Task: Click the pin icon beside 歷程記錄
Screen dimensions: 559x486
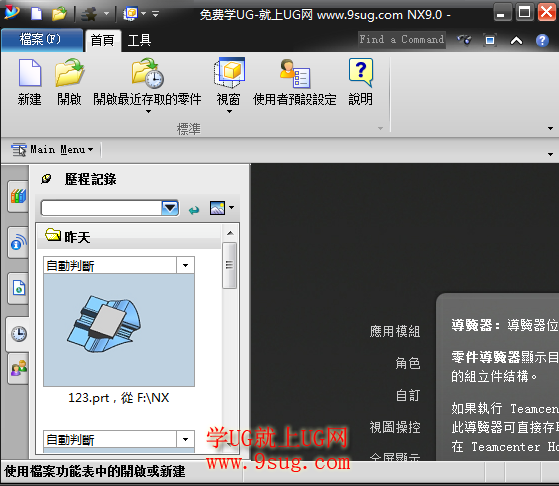Action: coord(46,178)
